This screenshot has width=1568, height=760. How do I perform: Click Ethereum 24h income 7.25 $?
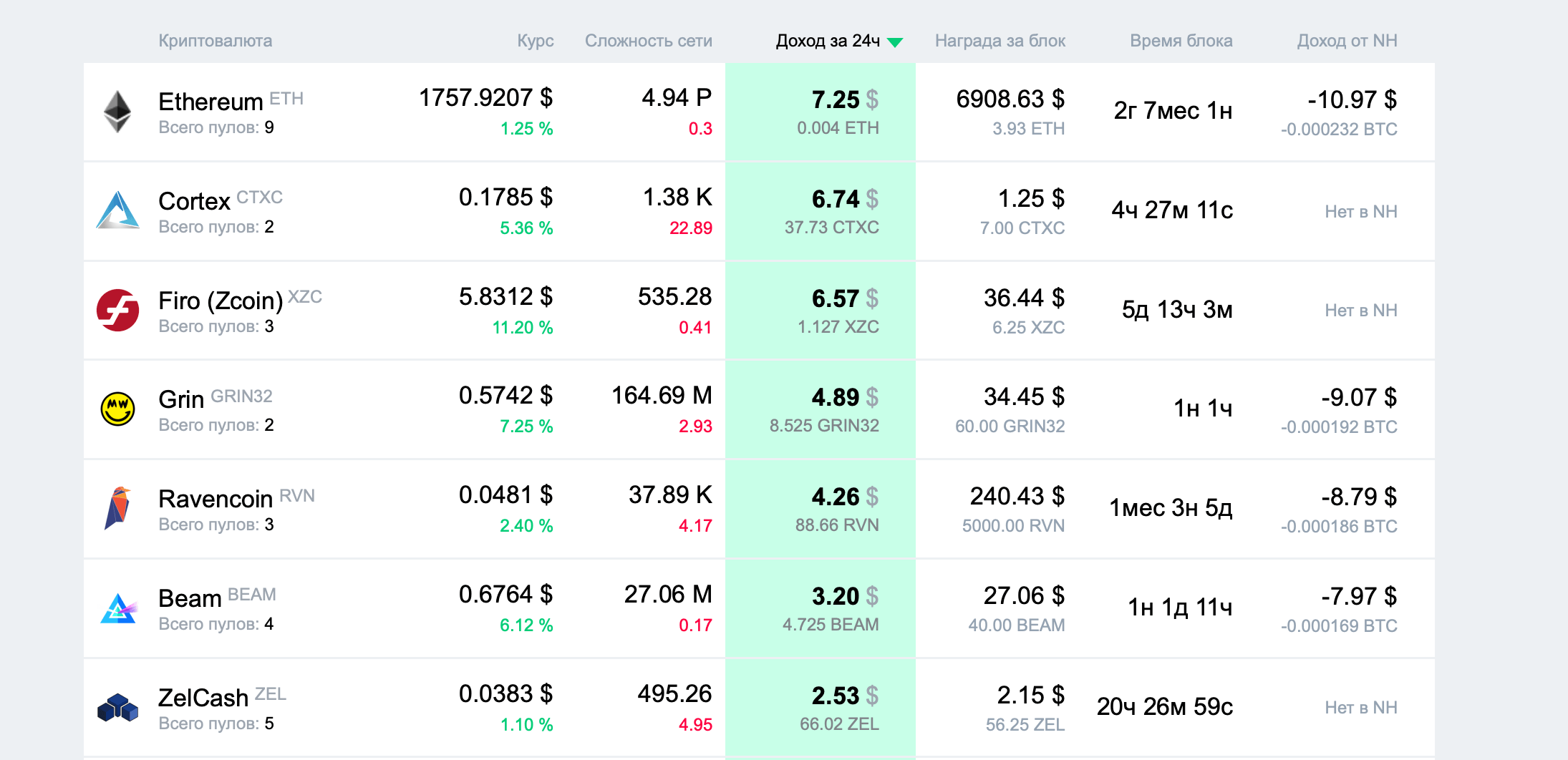pos(845,100)
